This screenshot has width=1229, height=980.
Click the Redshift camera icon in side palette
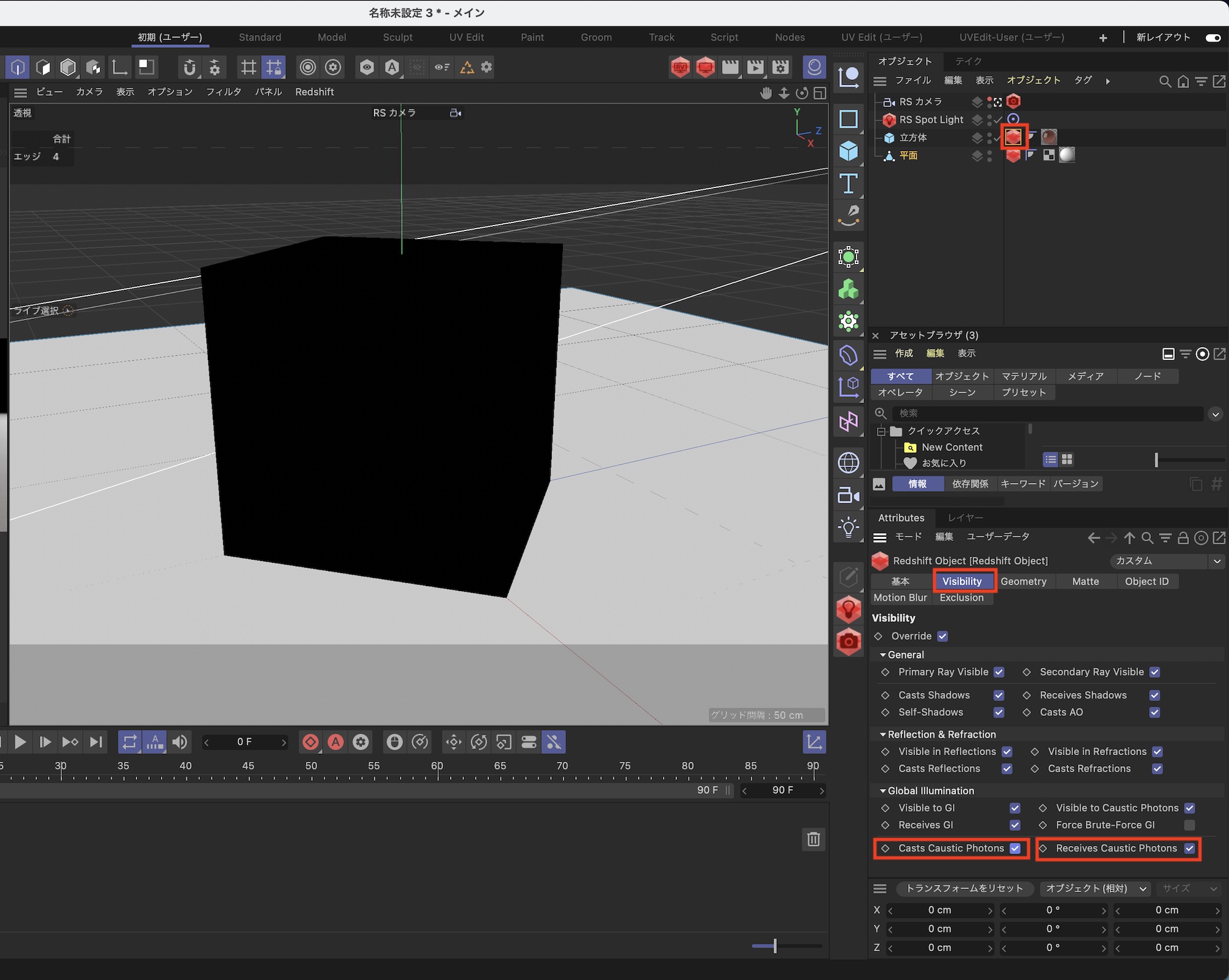tap(849, 642)
